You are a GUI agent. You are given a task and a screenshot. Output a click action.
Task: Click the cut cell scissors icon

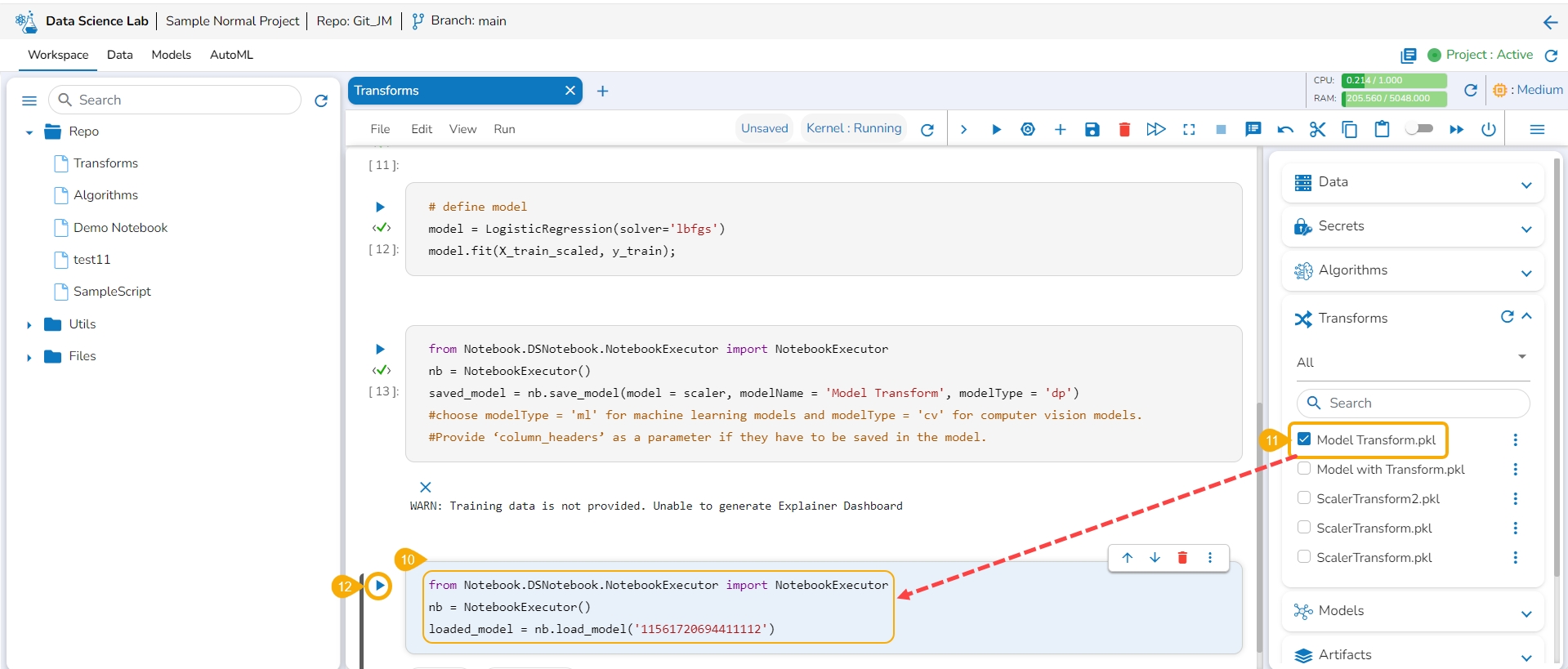[1317, 130]
